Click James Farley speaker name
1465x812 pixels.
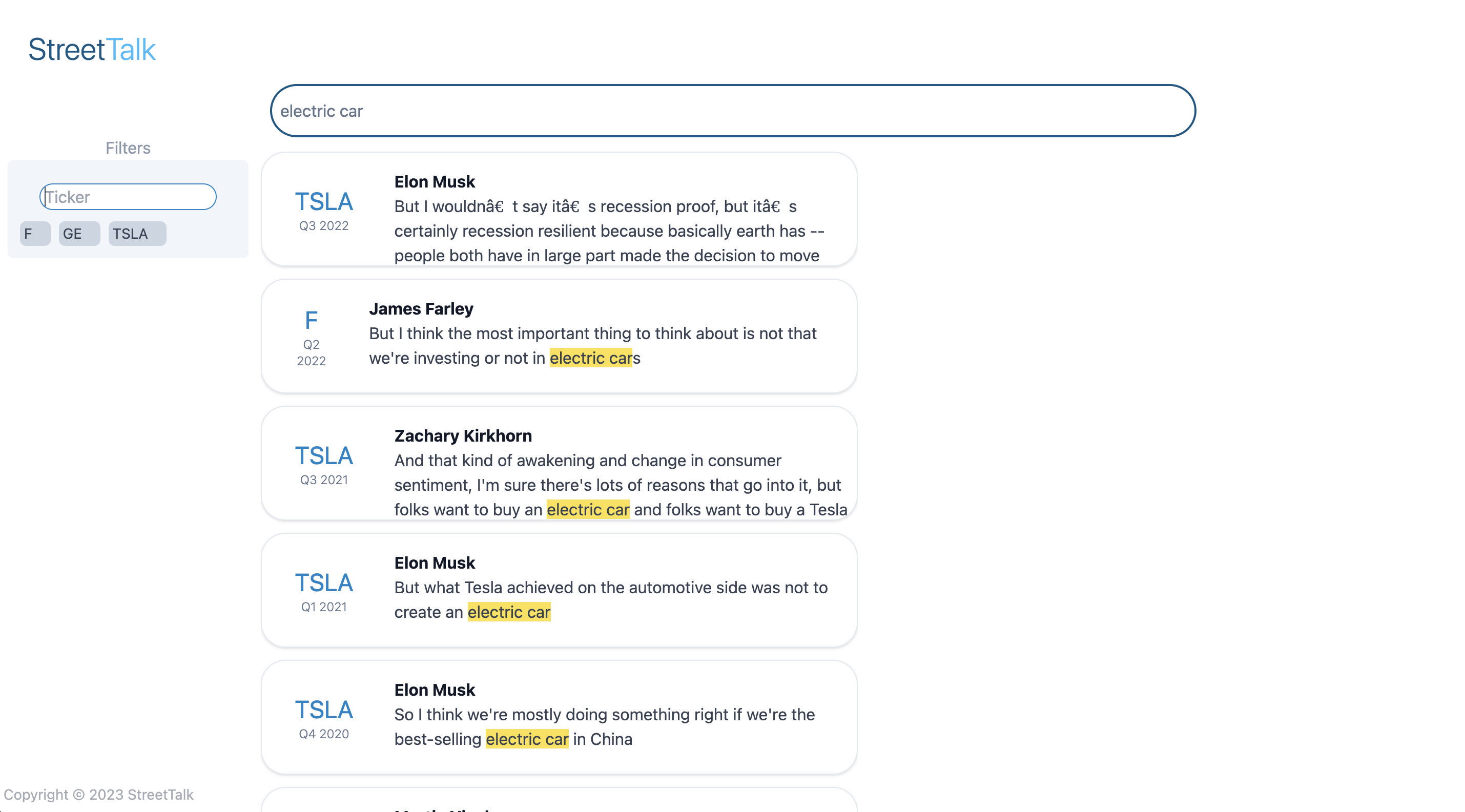421,309
